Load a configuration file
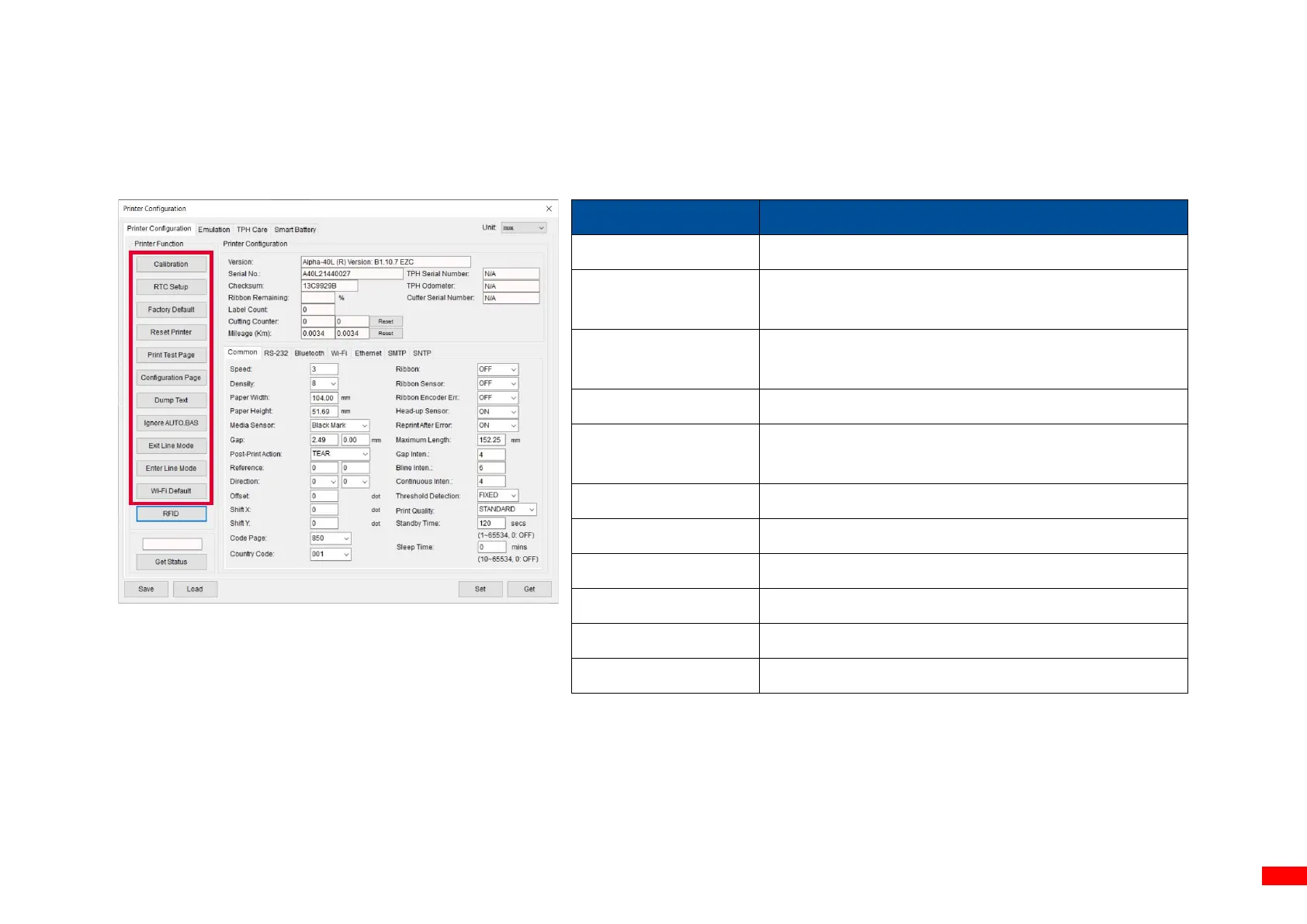 click(195, 589)
